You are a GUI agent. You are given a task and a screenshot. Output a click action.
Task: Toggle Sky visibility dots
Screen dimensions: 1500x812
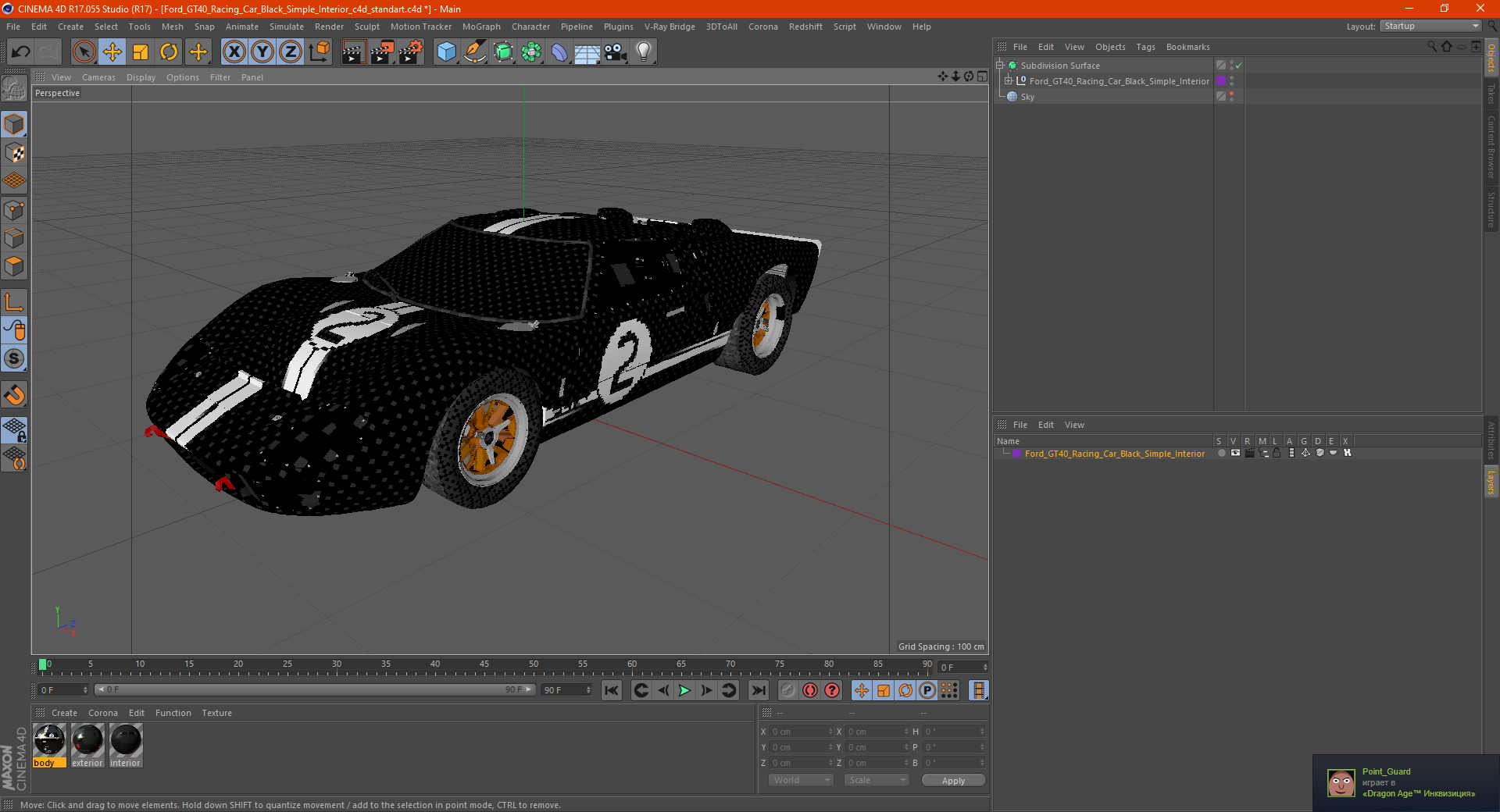(1232, 97)
